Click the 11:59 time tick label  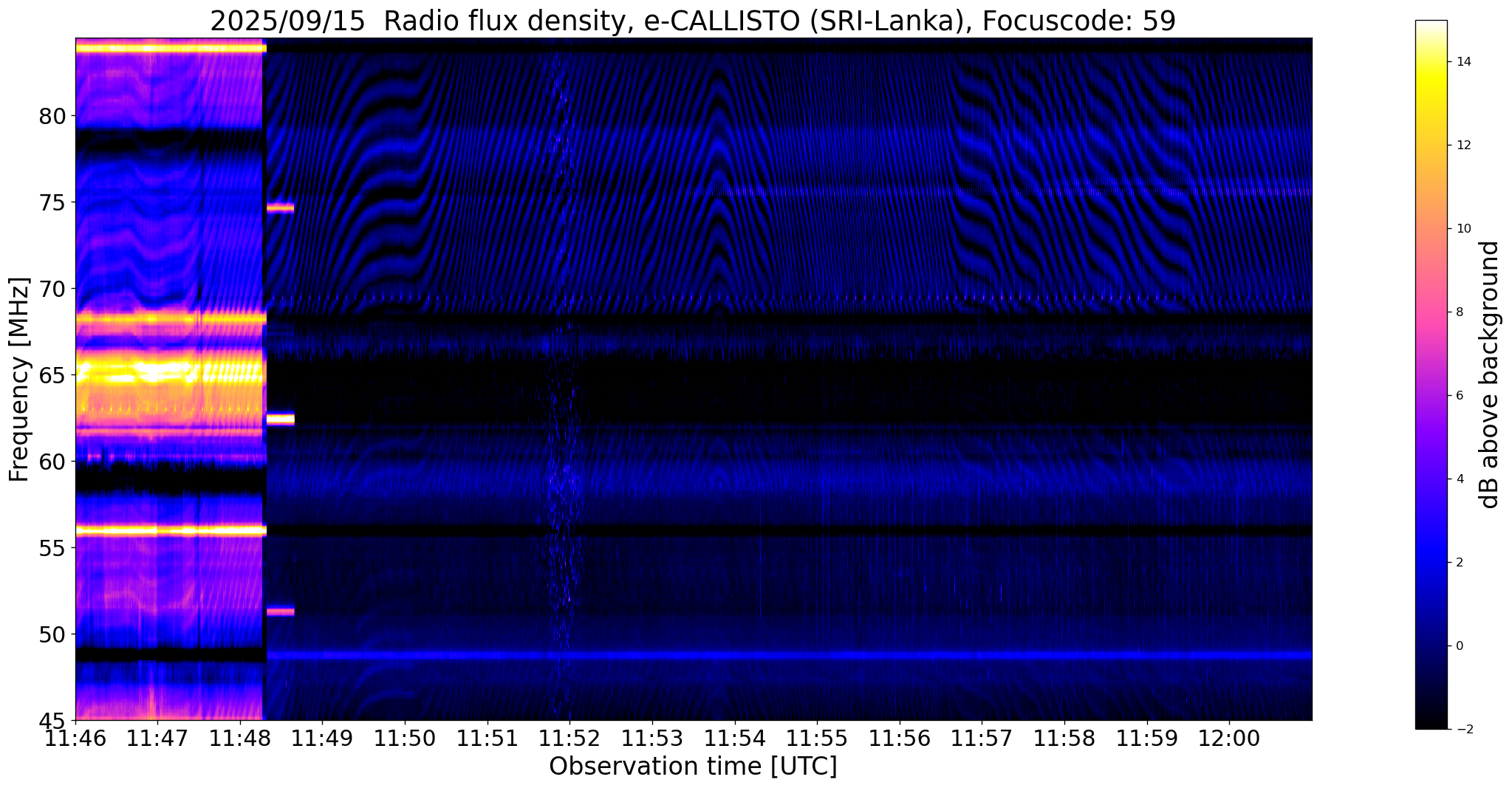pyautogui.click(x=1147, y=739)
